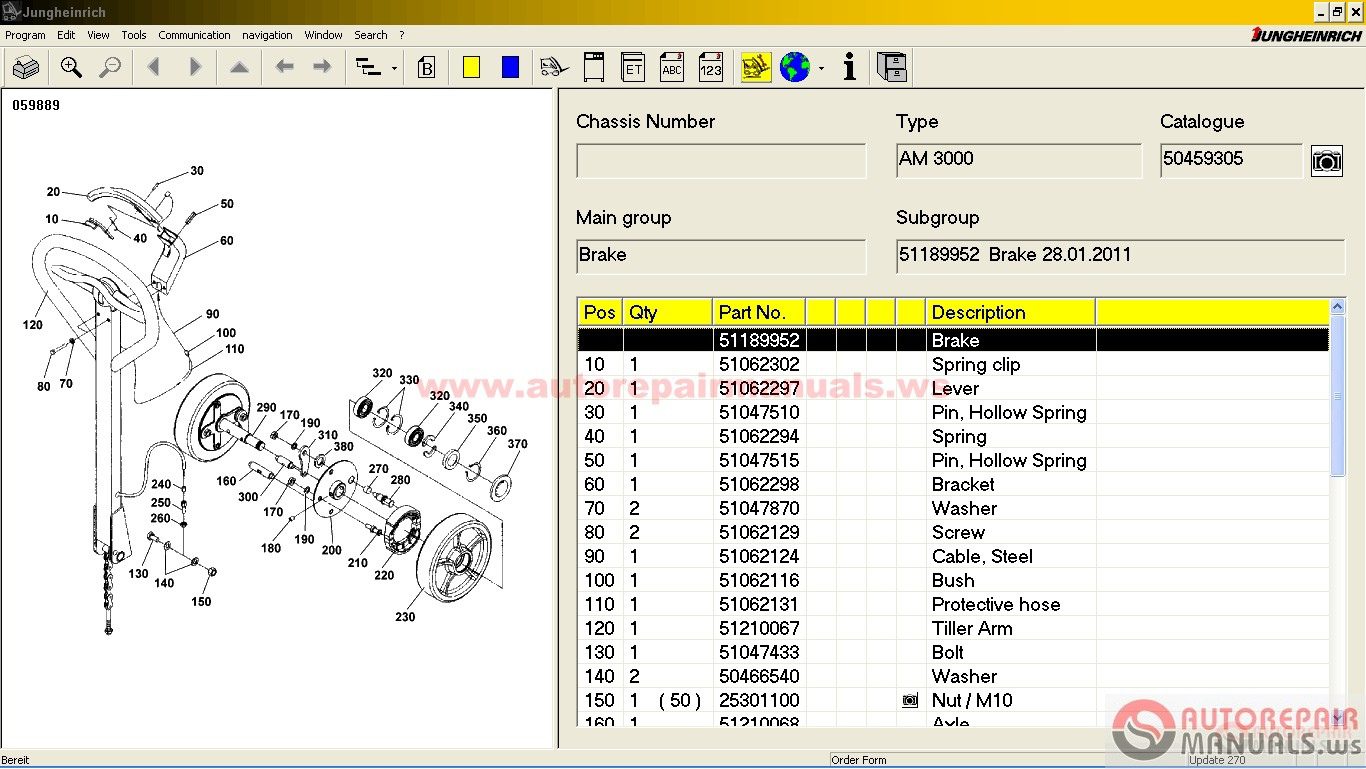Image resolution: width=1366 pixels, height=769 pixels.
Task: Select the Cable, Steel row
Action: tap(954, 556)
